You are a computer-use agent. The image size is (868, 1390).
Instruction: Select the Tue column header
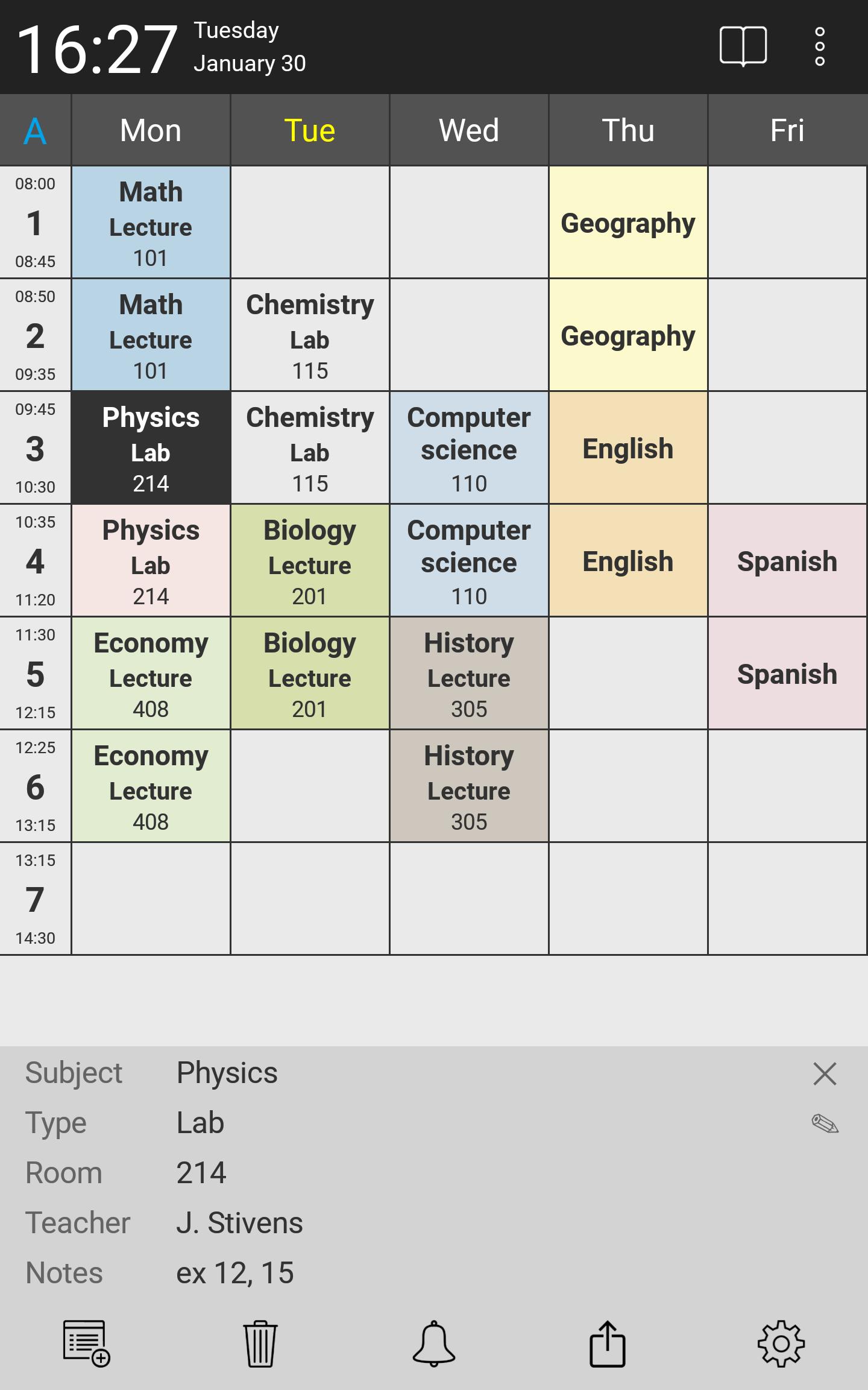(x=310, y=130)
